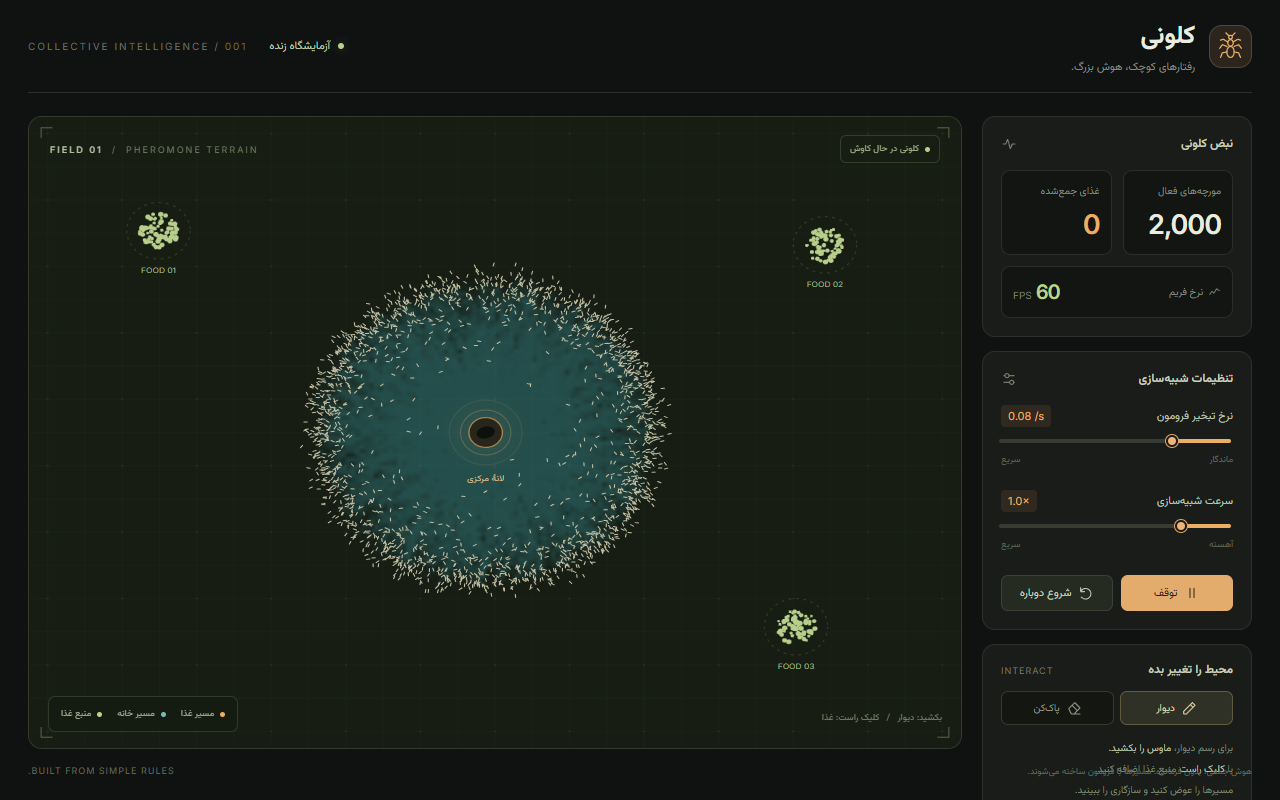The width and height of the screenshot is (1280, 800).
Task: Click the بکشید: دیوار hint text
Action: 919,718
